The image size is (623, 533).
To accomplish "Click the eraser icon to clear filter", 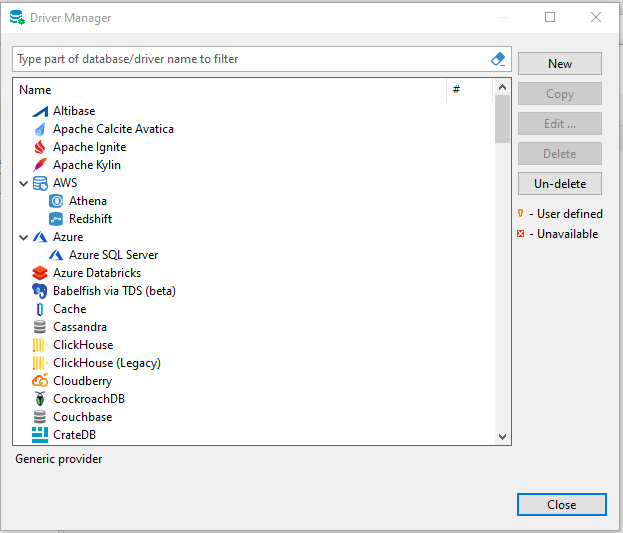I will point(499,59).
